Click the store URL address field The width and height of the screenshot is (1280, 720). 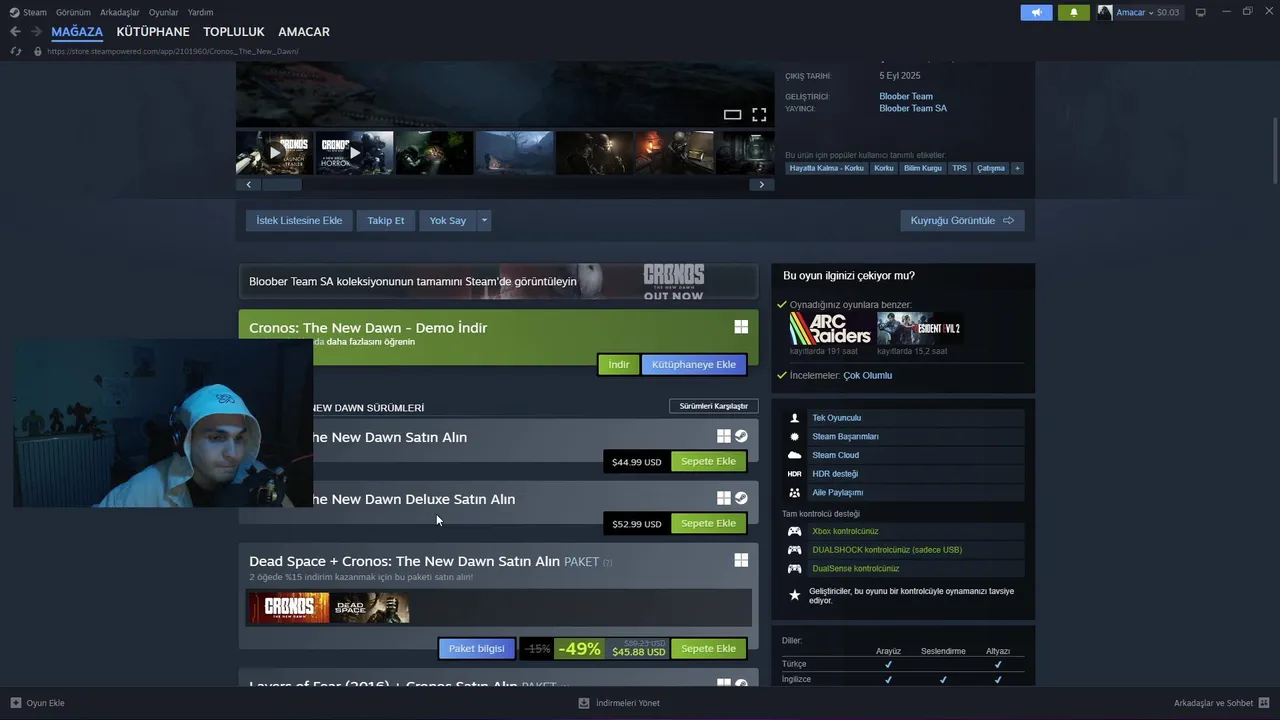tap(172, 51)
